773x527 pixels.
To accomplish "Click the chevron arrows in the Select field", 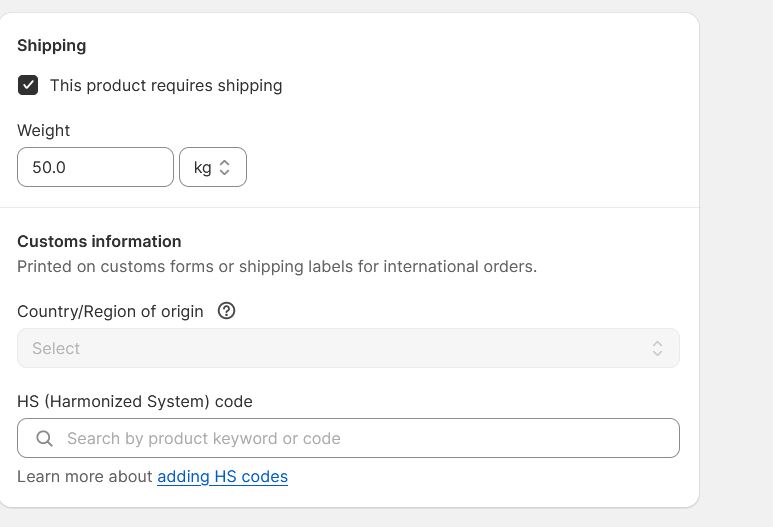I will point(657,348).
